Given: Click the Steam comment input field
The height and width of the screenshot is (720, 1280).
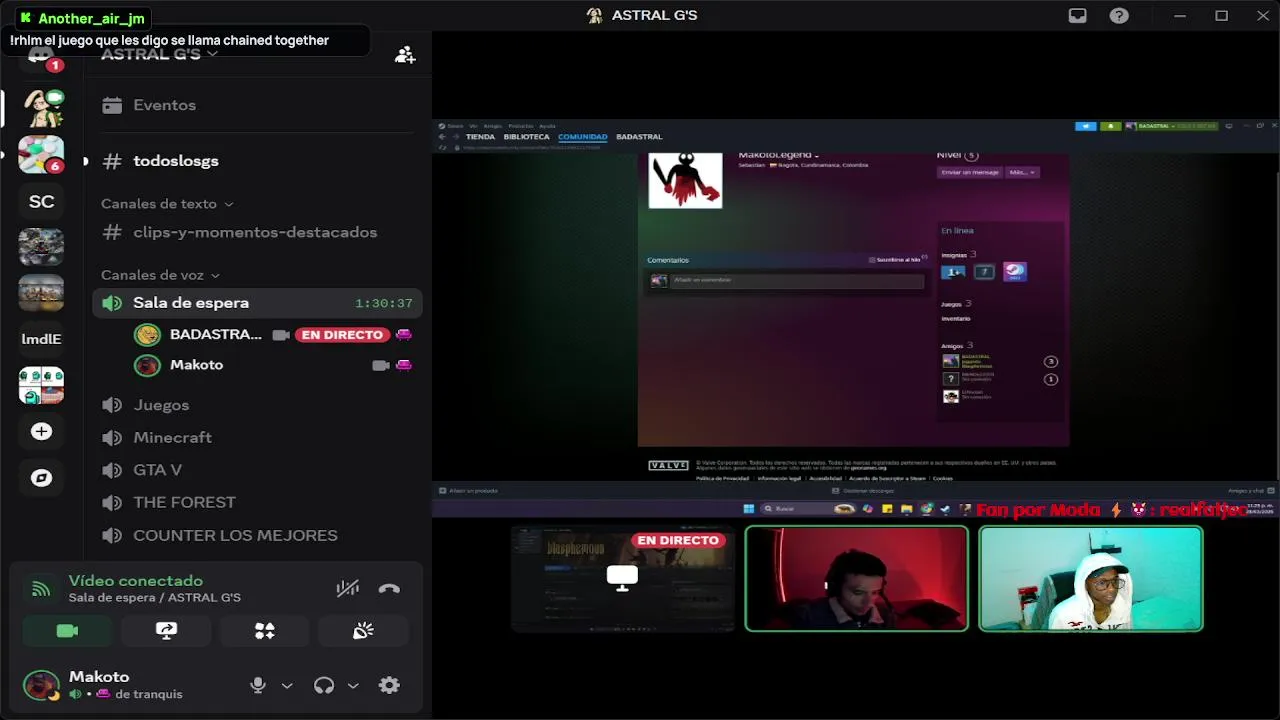Looking at the screenshot, I should (x=797, y=280).
